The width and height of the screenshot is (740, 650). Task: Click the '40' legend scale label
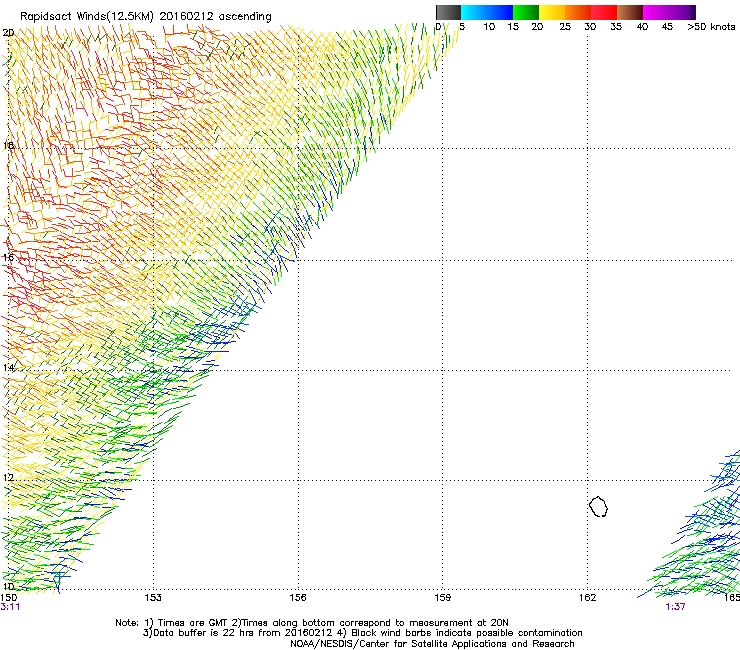642,27
